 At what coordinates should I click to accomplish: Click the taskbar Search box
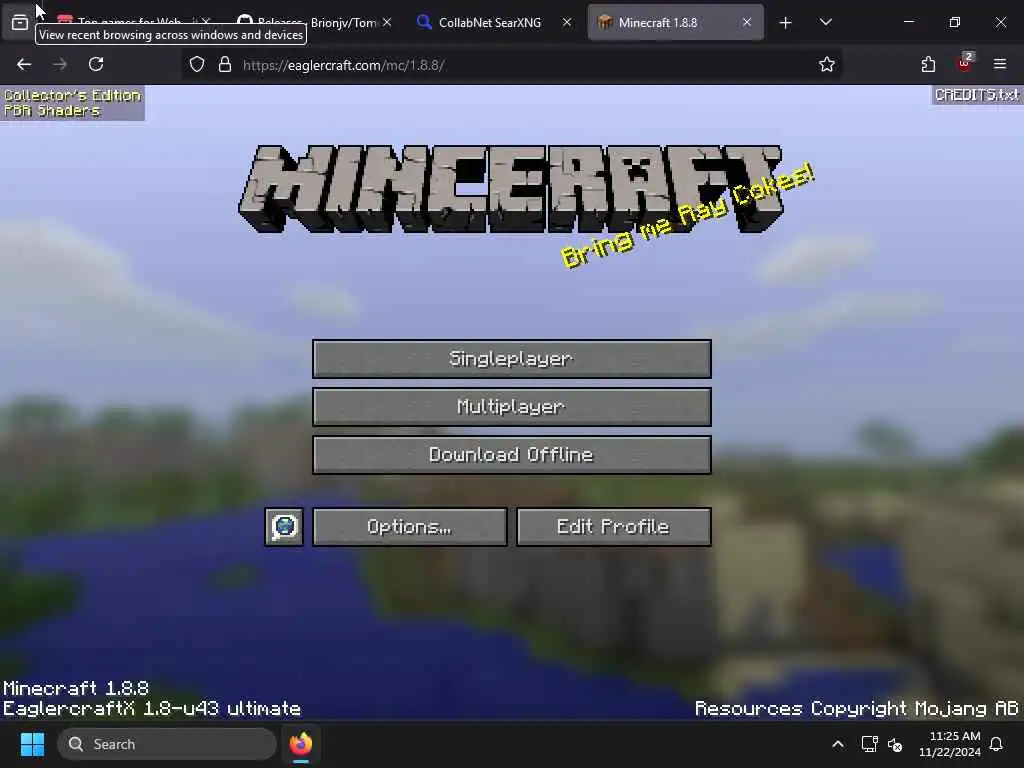coord(167,744)
